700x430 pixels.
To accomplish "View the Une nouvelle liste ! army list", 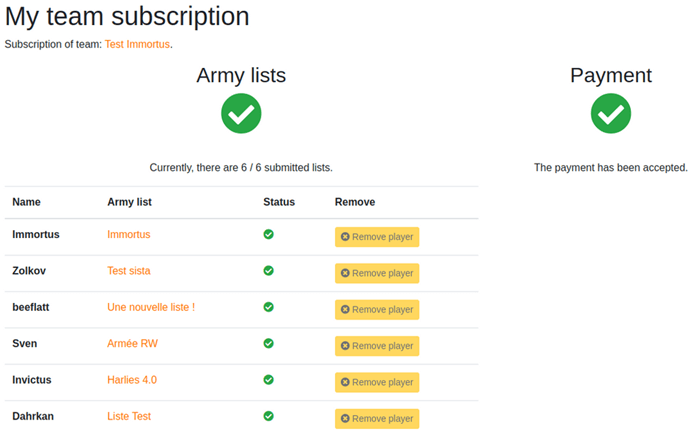I will pyautogui.click(x=151, y=307).
